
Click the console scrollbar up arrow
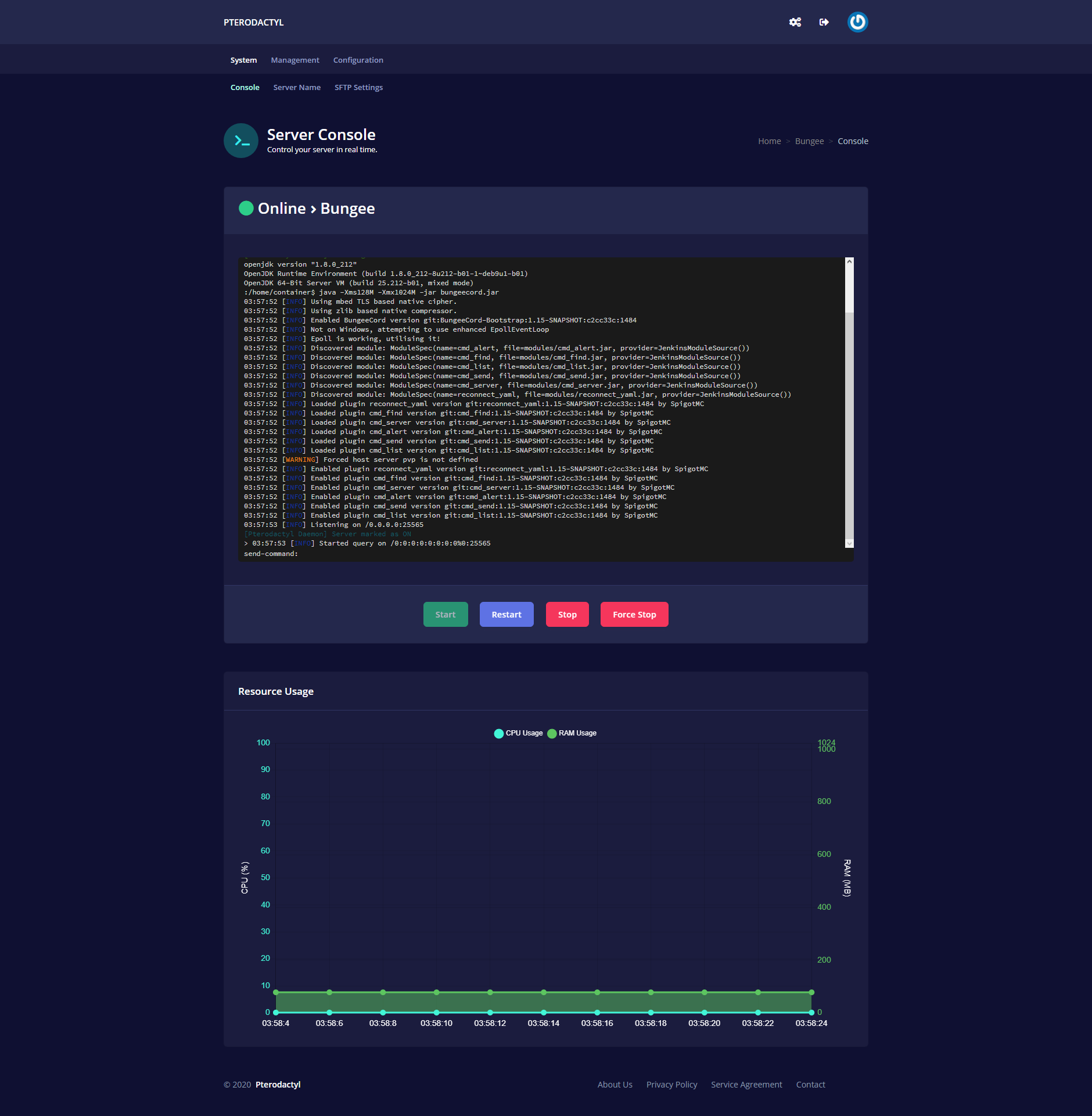[849, 262]
